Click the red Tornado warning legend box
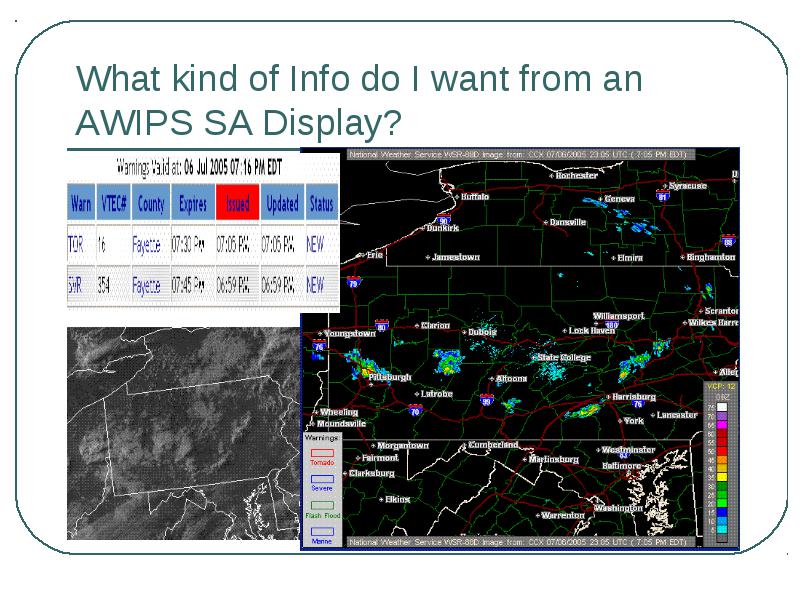The image size is (800, 600). [x=322, y=453]
